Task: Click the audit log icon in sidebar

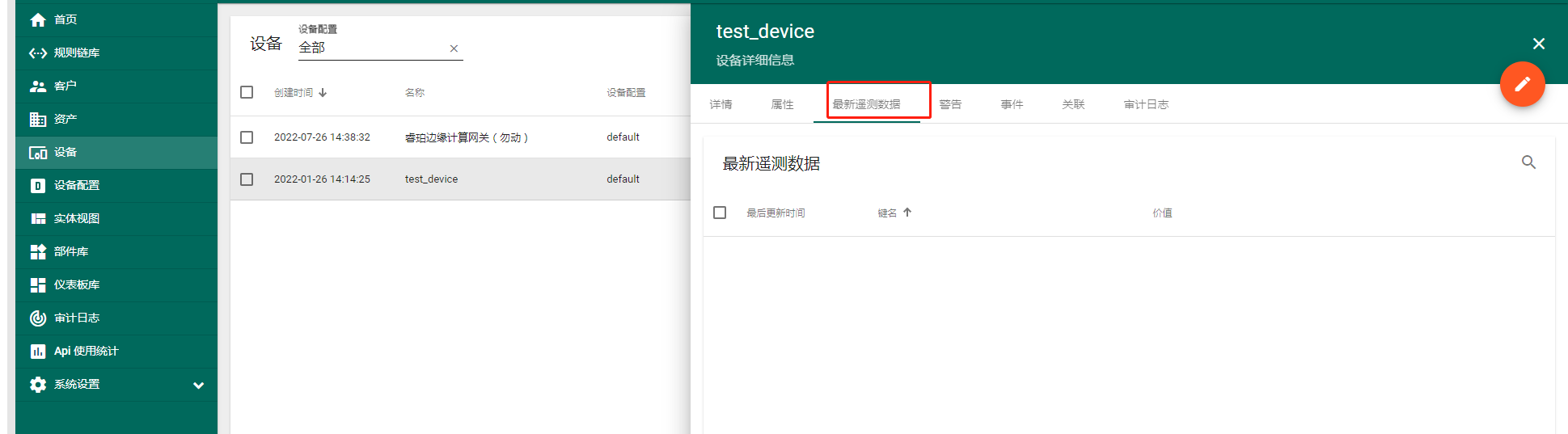Action: click(x=37, y=318)
